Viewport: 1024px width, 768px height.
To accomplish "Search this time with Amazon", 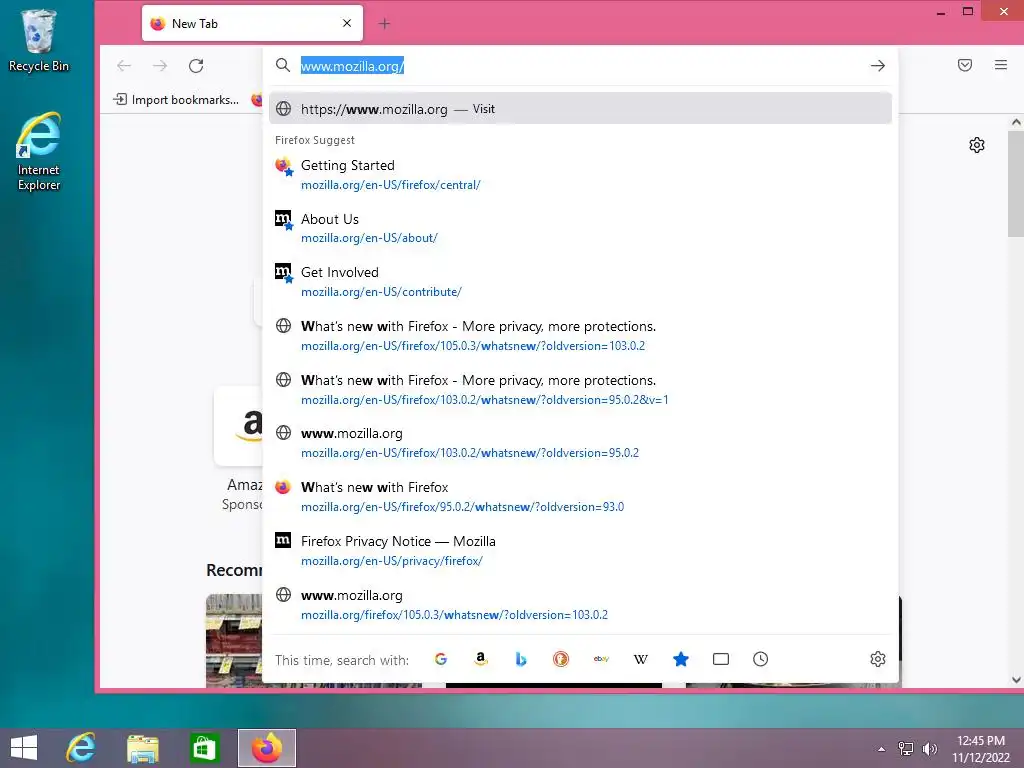I will pos(481,659).
